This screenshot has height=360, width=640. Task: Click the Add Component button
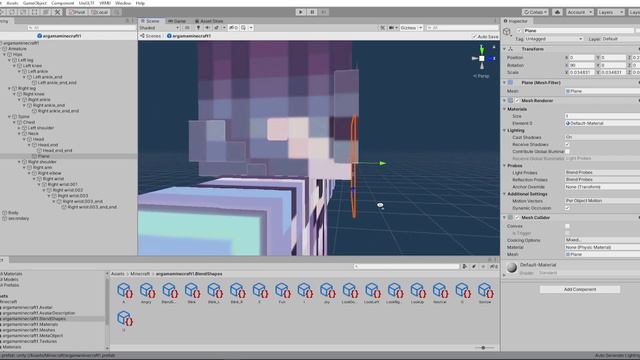(580, 289)
